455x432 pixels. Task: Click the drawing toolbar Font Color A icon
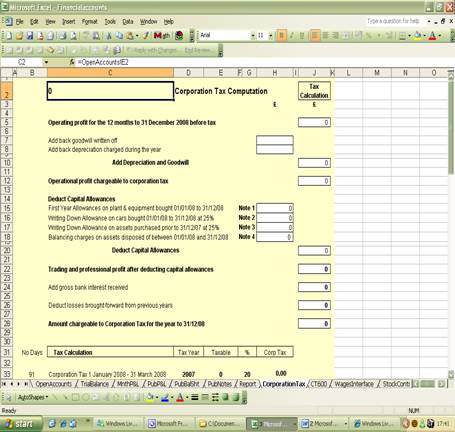180,397
